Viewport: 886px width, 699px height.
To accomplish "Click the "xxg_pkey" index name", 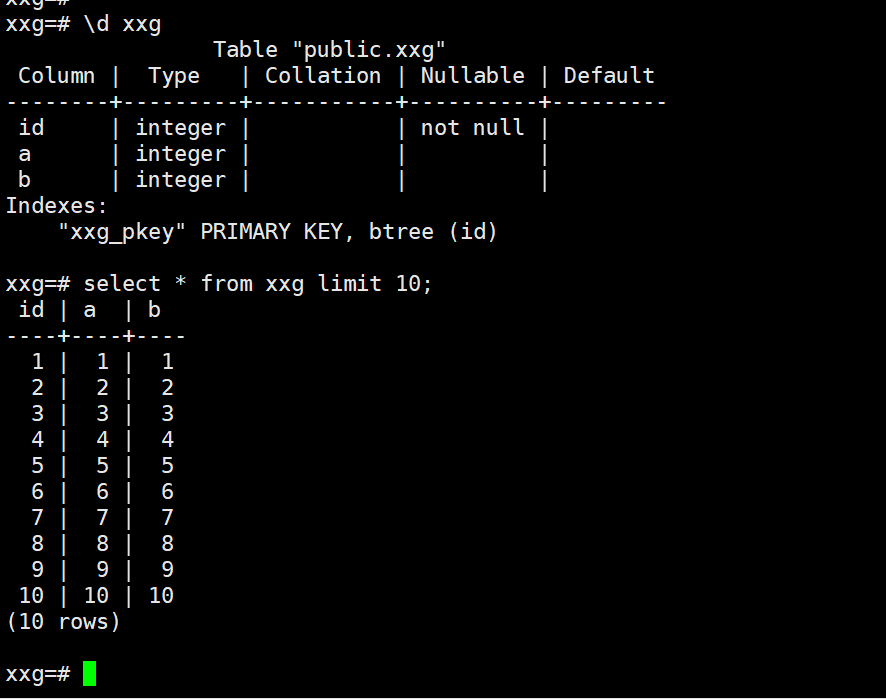I will click(122, 232).
